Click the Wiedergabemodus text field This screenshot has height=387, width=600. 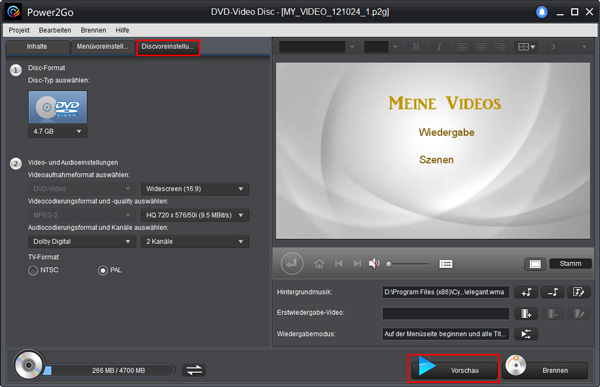[x=446, y=334]
